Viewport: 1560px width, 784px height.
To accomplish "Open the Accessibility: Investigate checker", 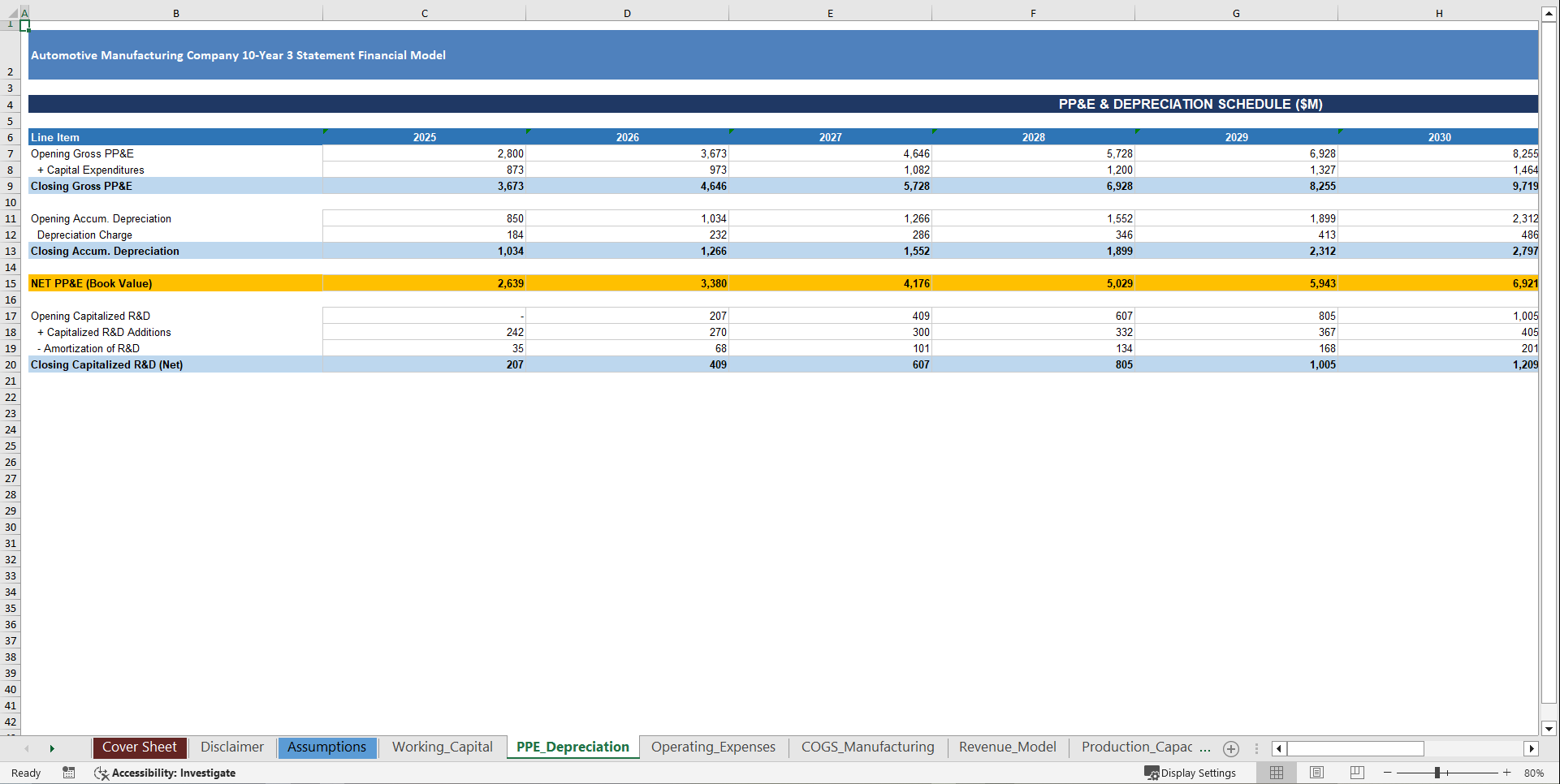I will pos(165,773).
